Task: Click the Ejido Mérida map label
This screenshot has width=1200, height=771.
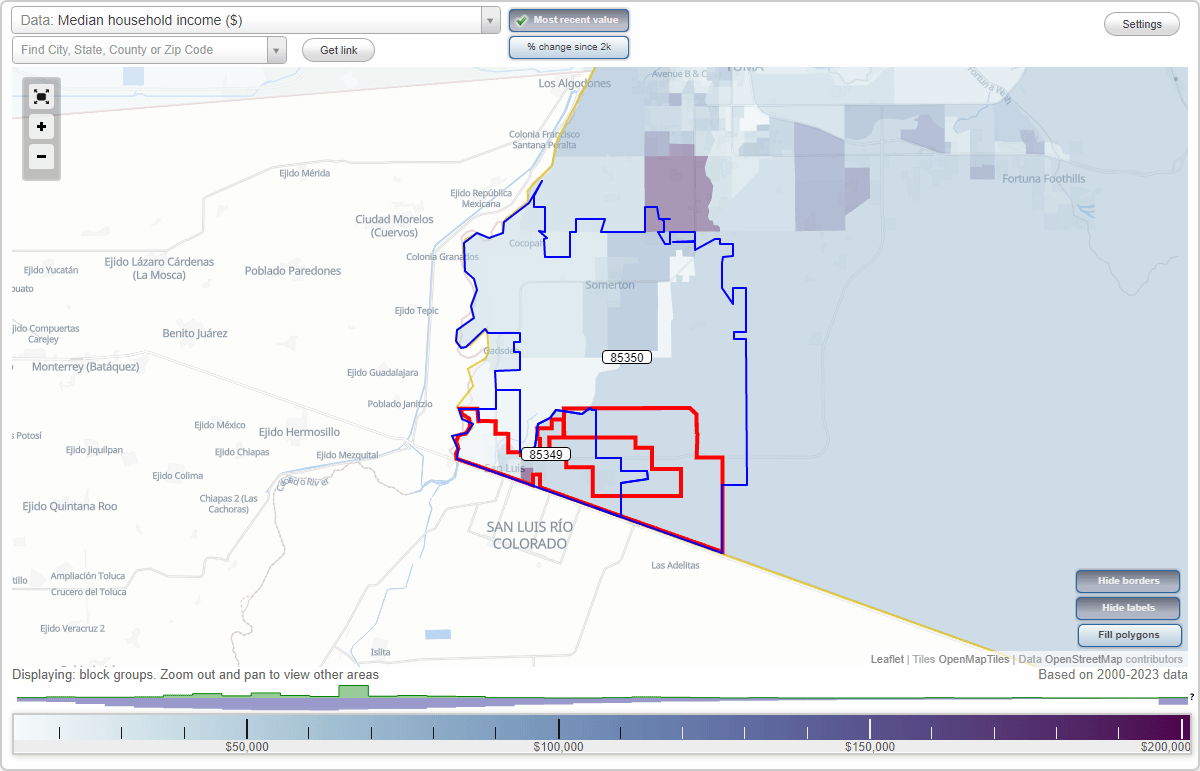Action: [304, 173]
